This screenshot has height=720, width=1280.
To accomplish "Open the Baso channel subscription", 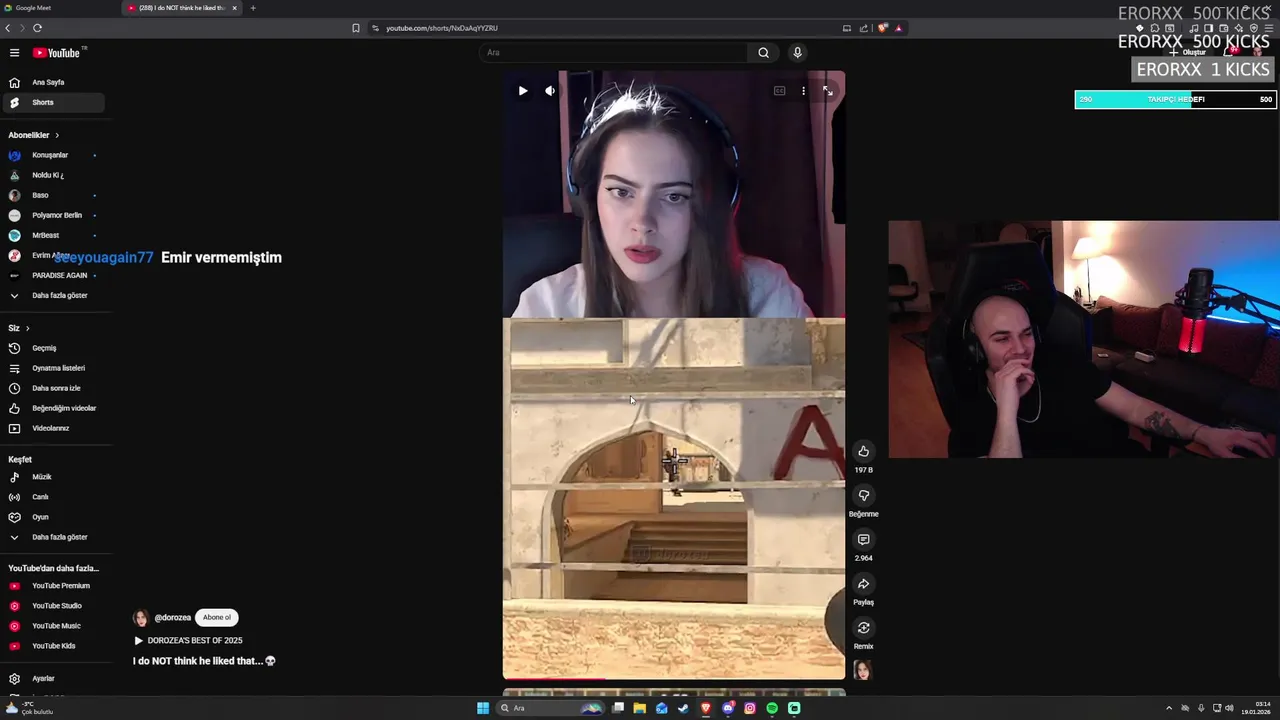I will click(x=52, y=195).
